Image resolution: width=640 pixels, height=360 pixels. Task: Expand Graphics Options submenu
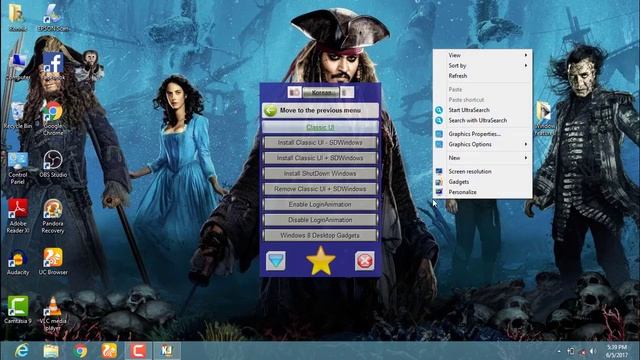[x=482, y=144]
